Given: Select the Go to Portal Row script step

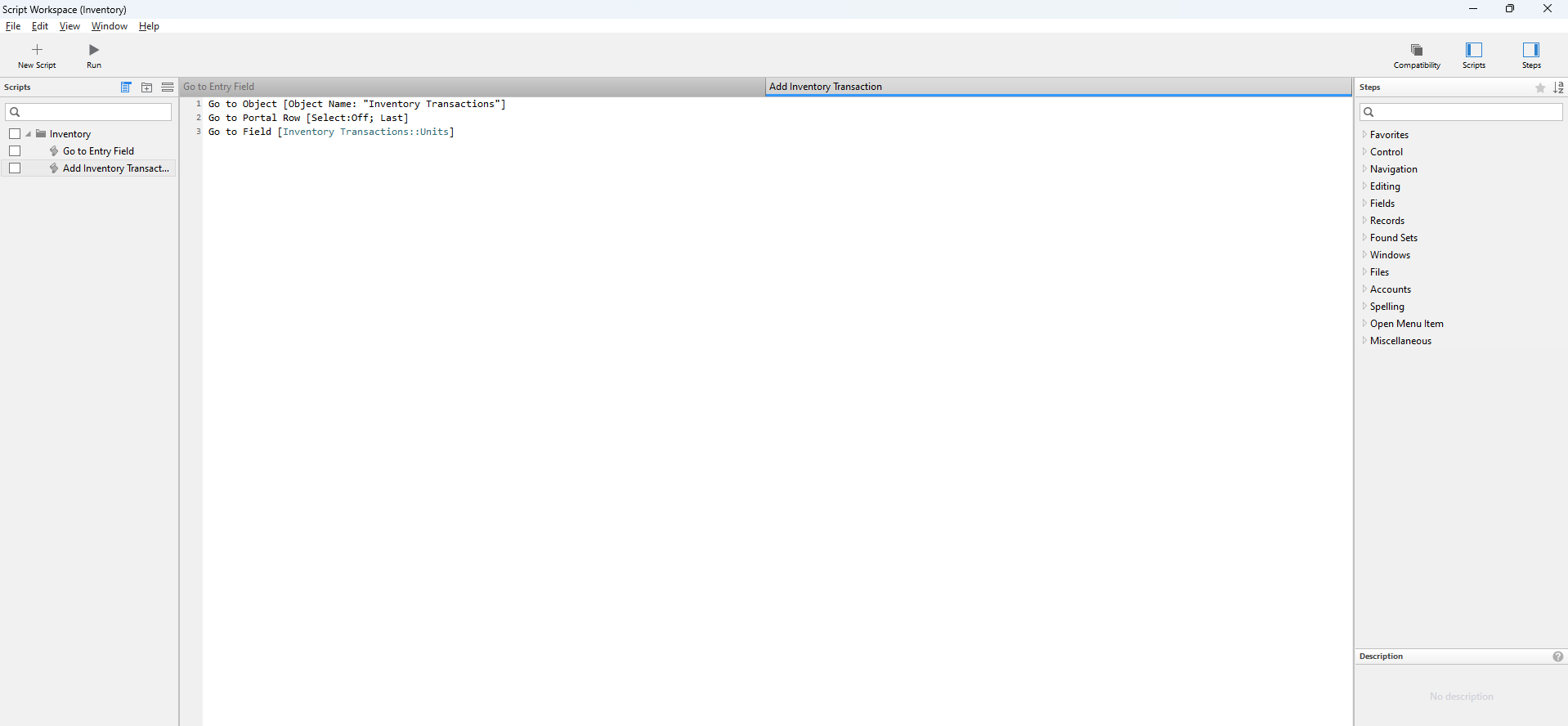Looking at the screenshot, I should click(308, 118).
